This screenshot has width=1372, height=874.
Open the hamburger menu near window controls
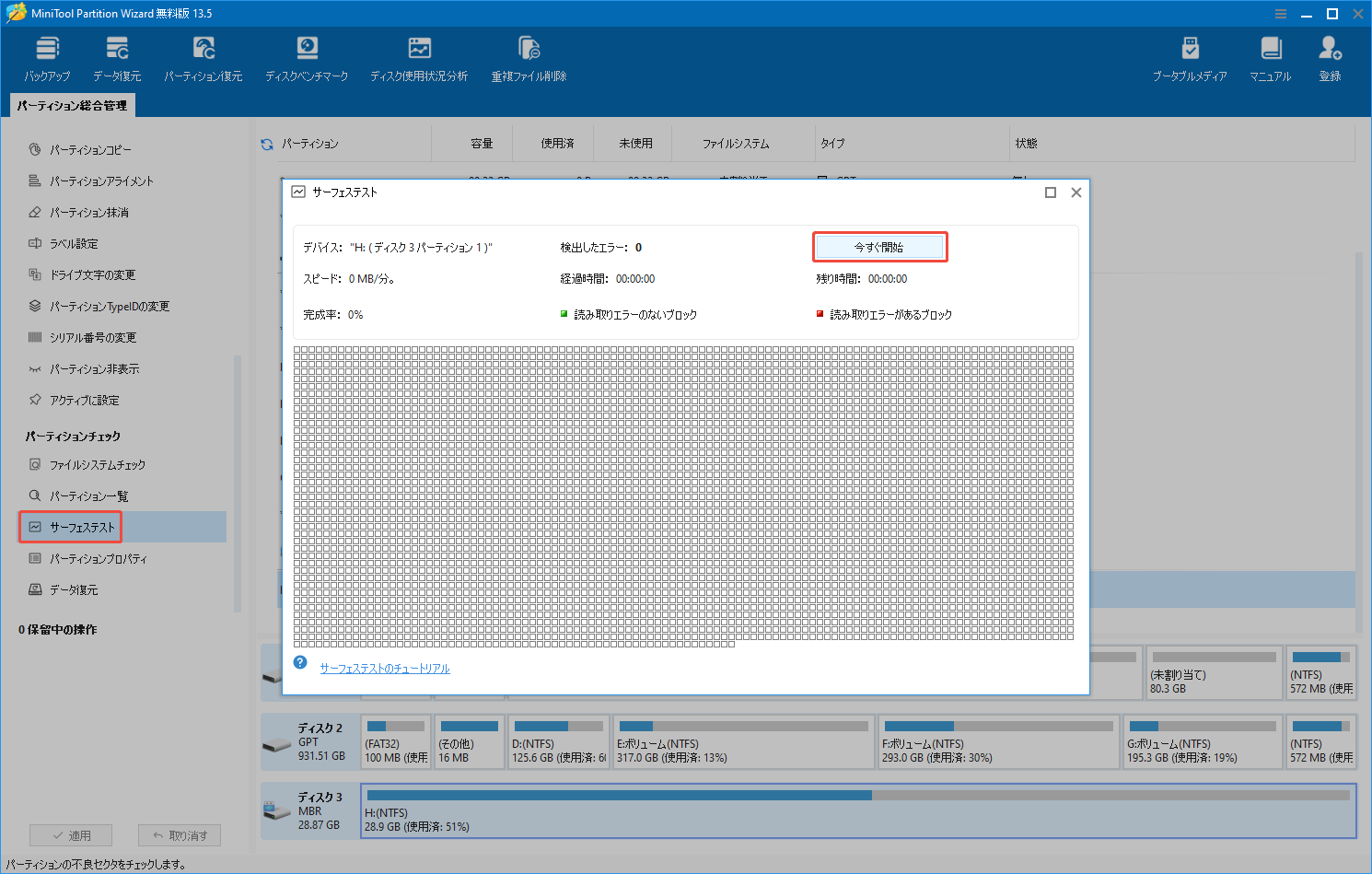[x=1280, y=13]
